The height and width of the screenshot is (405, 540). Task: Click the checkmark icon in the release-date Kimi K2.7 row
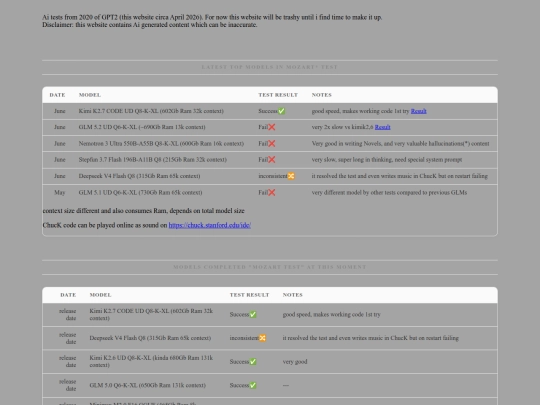[253, 314]
